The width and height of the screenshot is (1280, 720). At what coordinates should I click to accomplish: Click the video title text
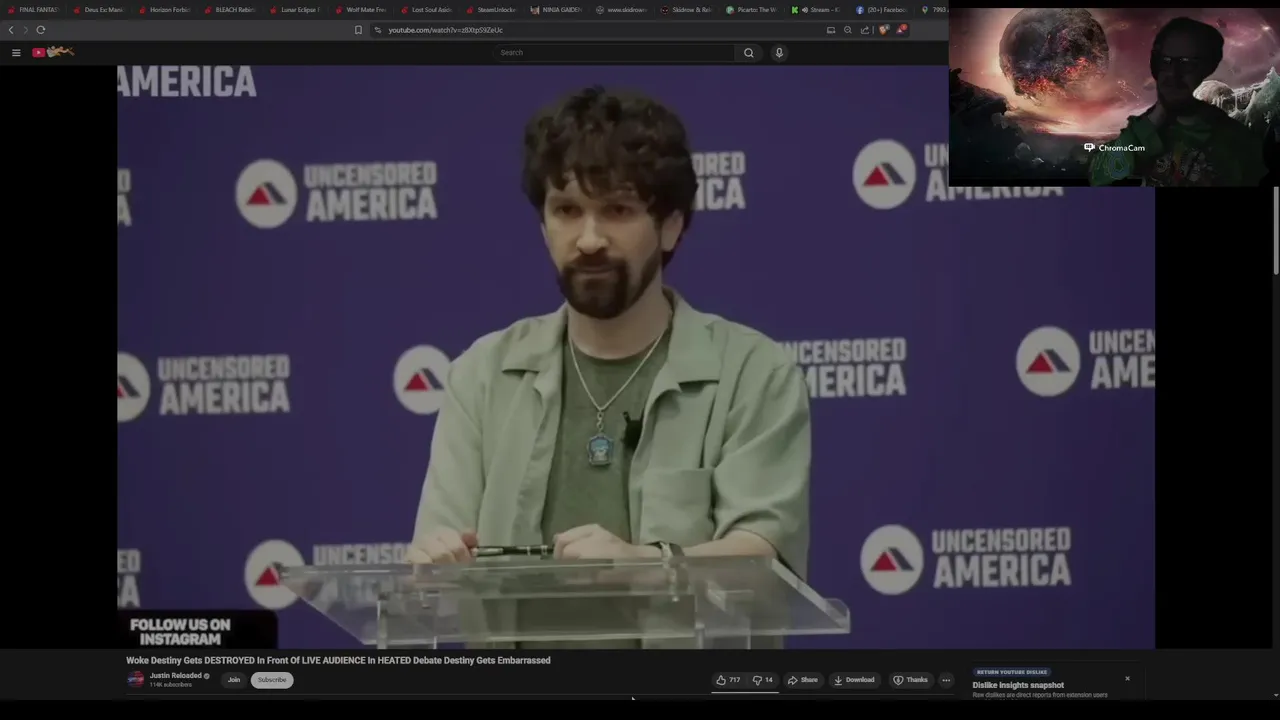click(338, 660)
